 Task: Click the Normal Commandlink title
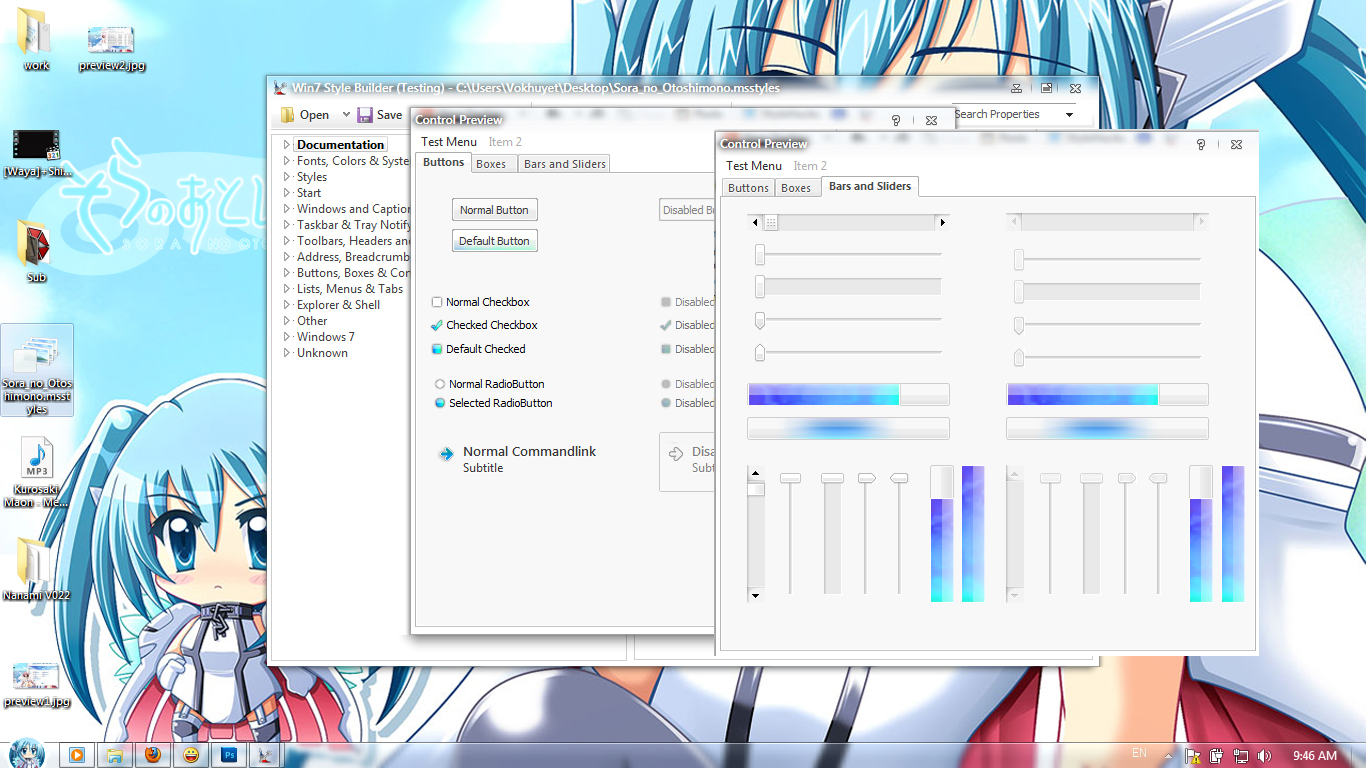pyautogui.click(x=529, y=452)
